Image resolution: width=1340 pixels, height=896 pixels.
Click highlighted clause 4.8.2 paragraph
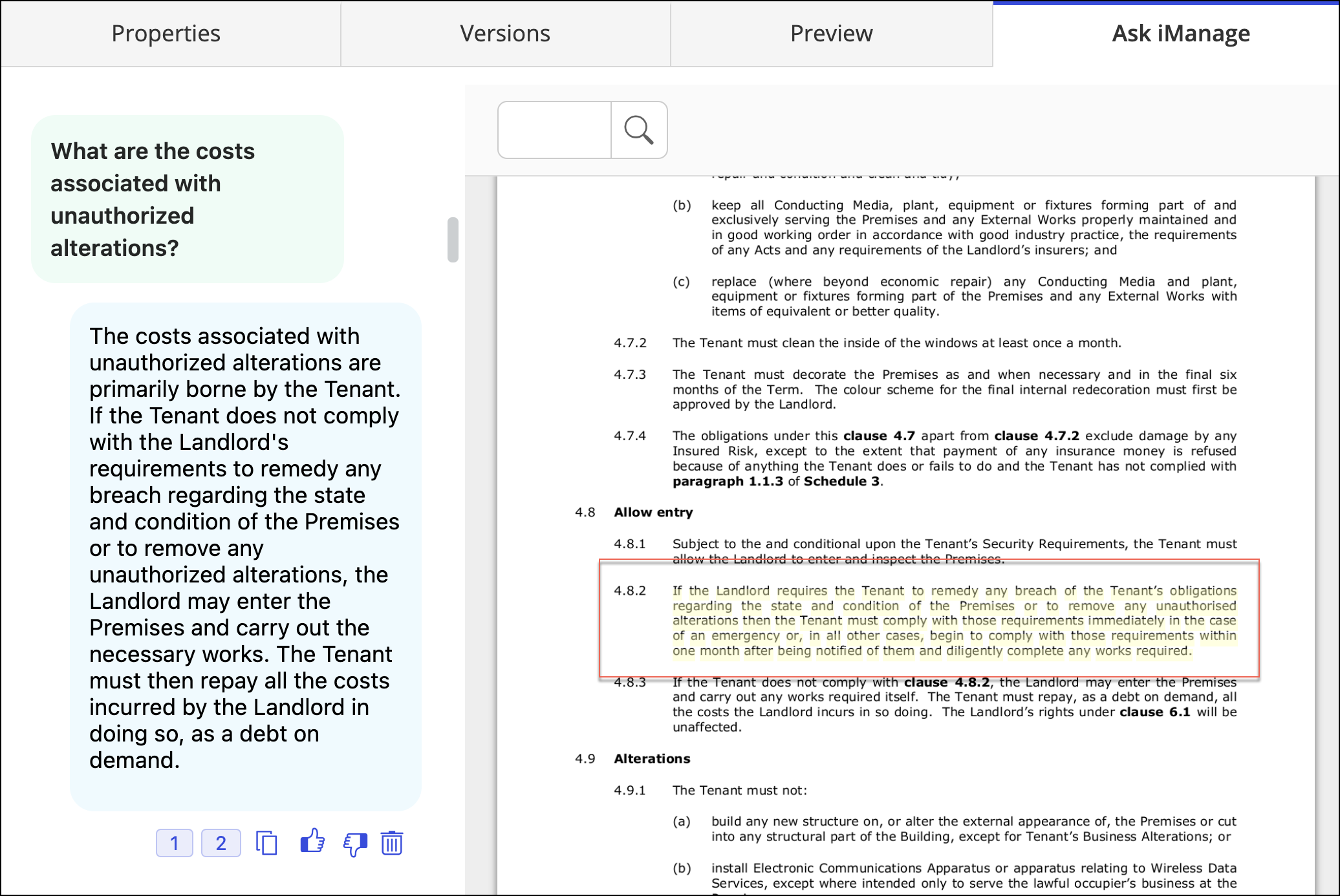(954, 621)
